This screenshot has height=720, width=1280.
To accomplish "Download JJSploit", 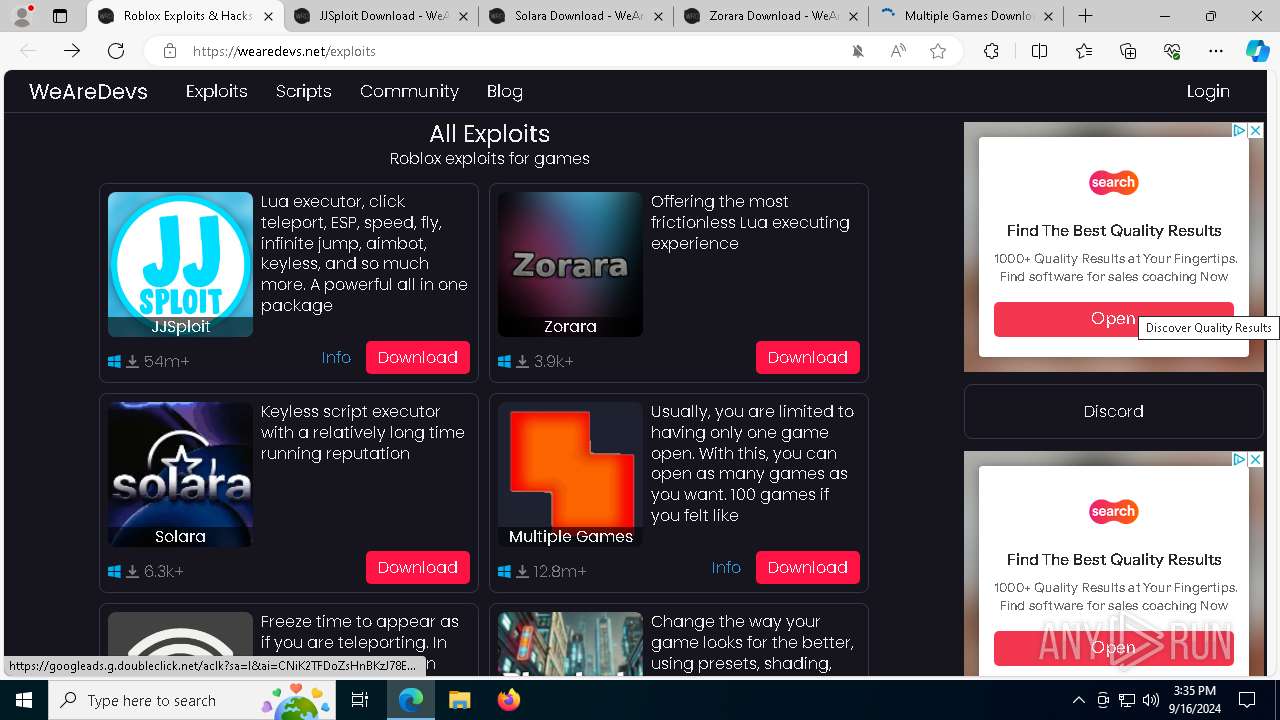I will point(418,357).
